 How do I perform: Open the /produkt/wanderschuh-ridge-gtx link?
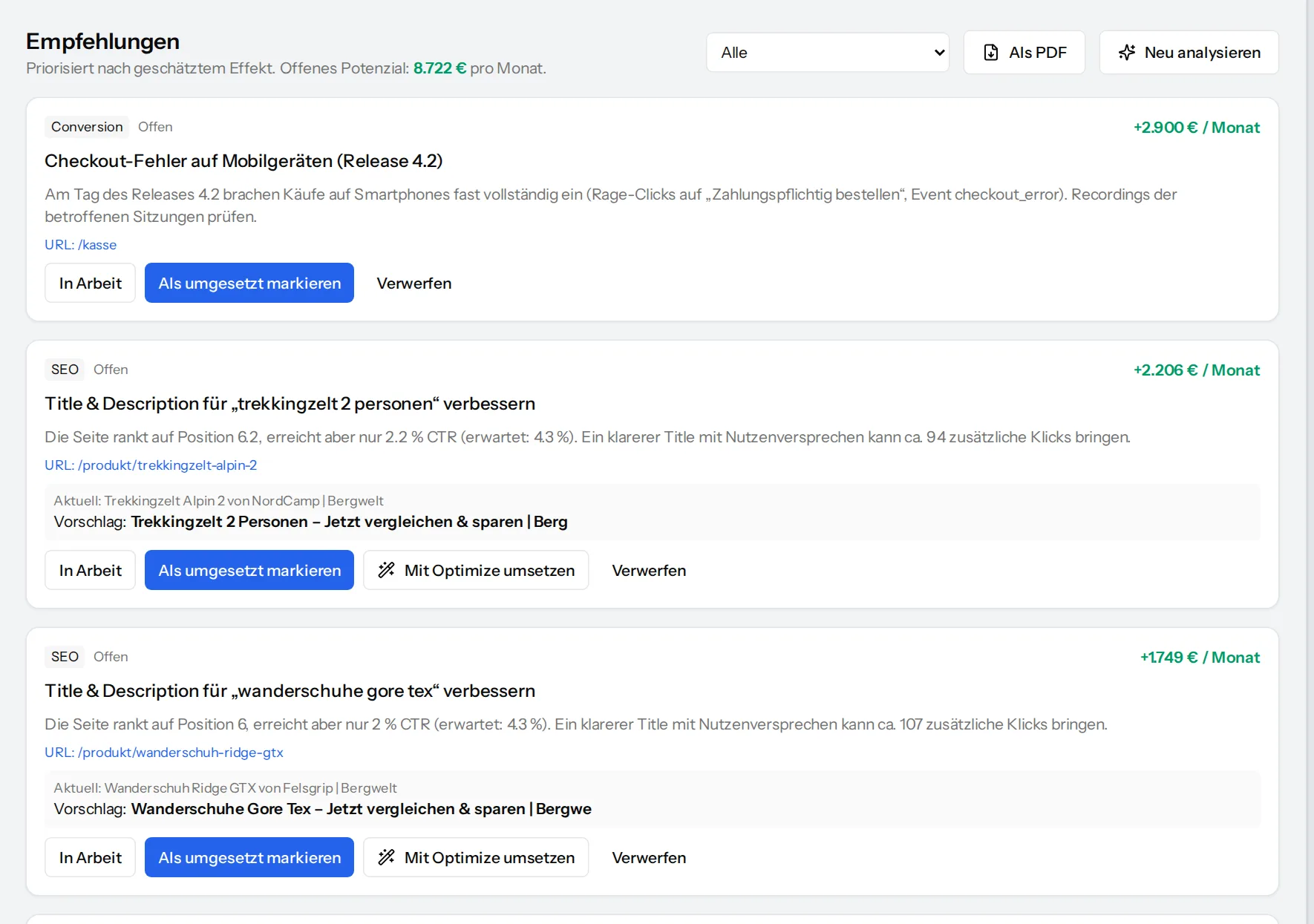(164, 753)
